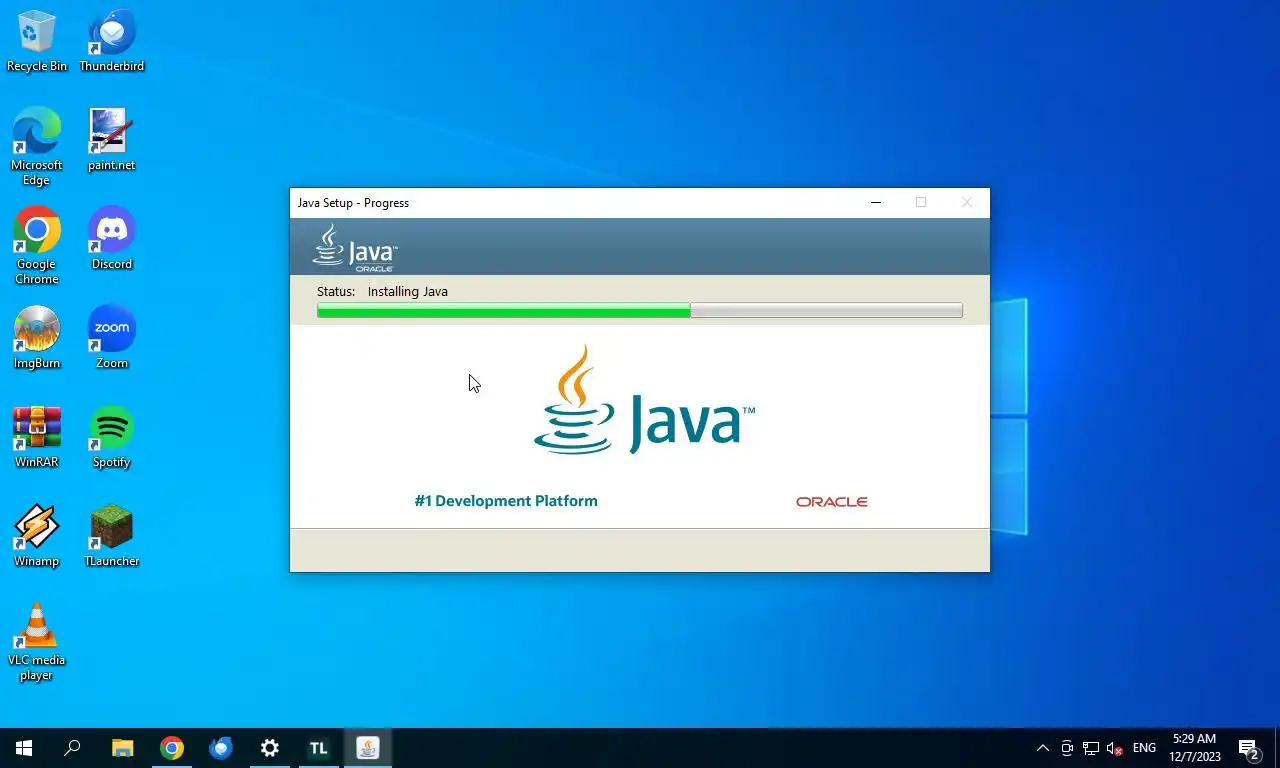Screen dimensions: 1280x768
Task: Click the "#1 Development Platform" text
Action: coord(506,501)
